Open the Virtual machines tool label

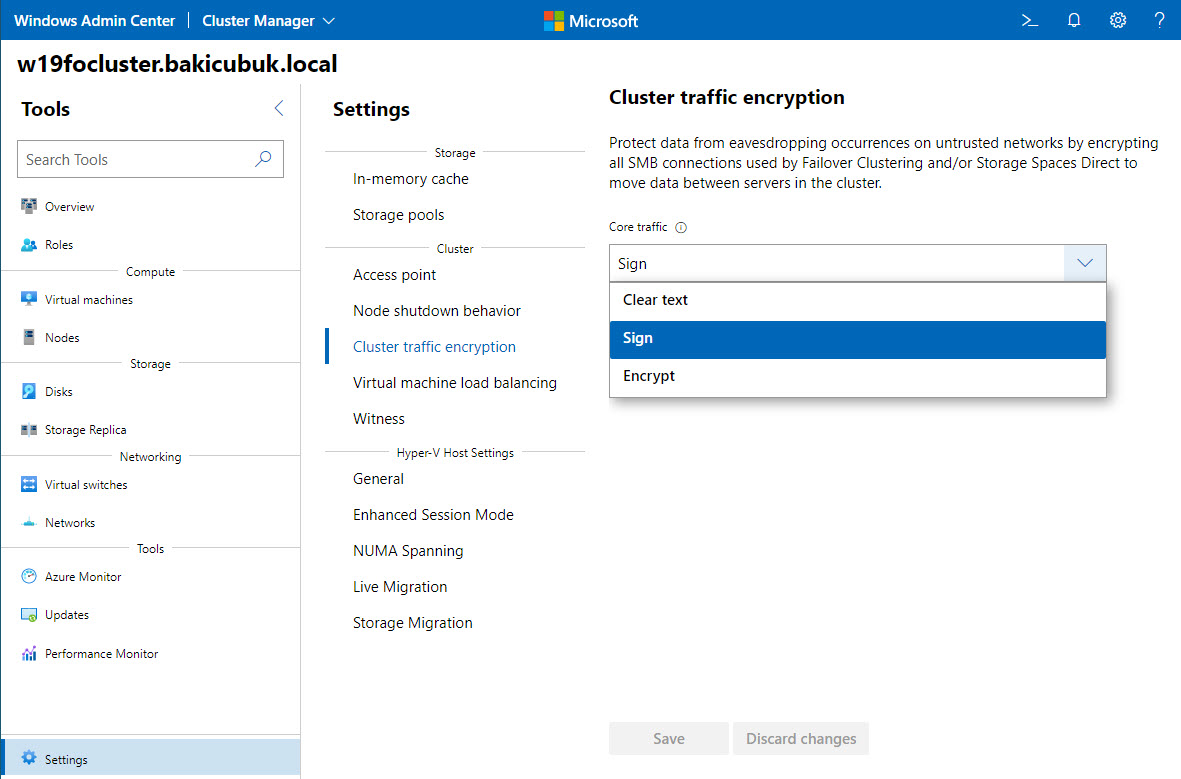click(x=89, y=299)
